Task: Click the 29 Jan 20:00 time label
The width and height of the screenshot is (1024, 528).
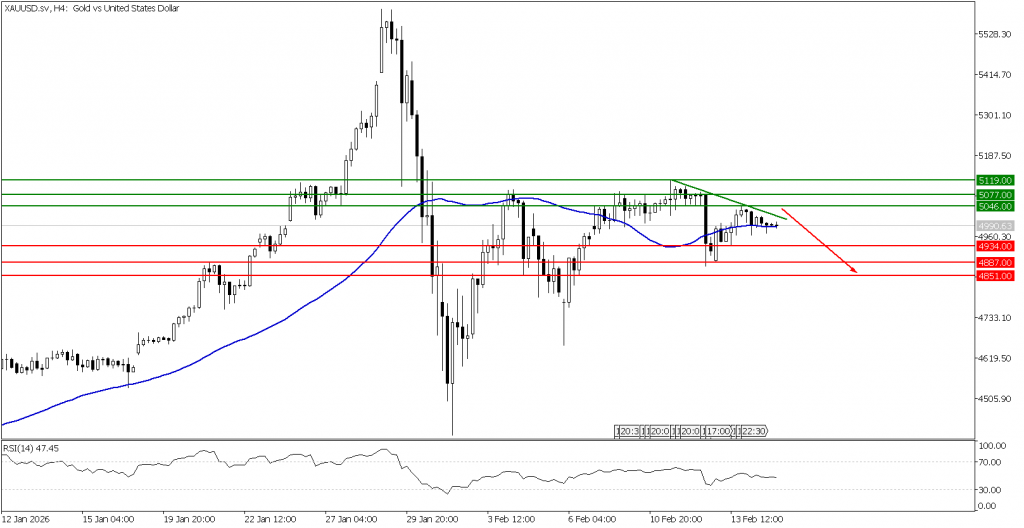Action: (433, 520)
